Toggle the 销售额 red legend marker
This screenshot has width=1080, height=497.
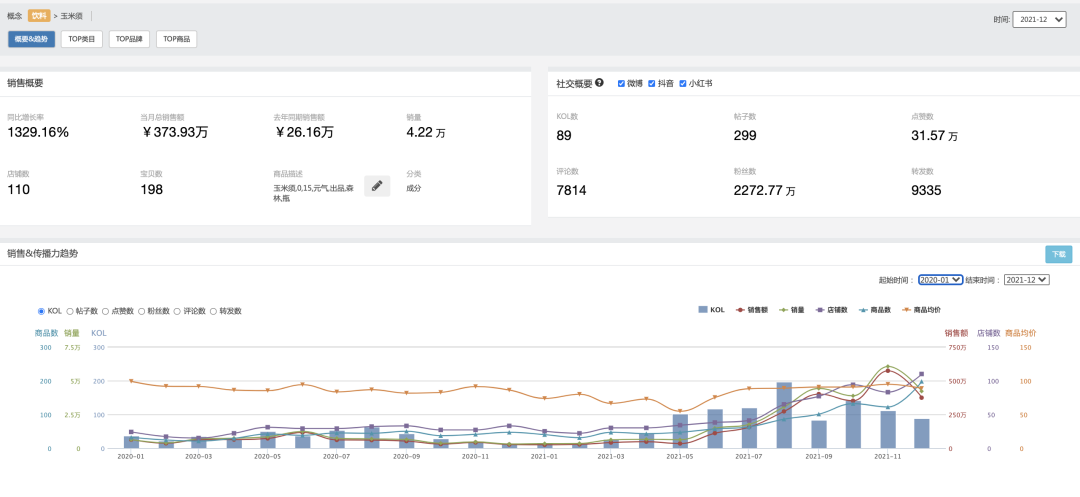click(740, 310)
